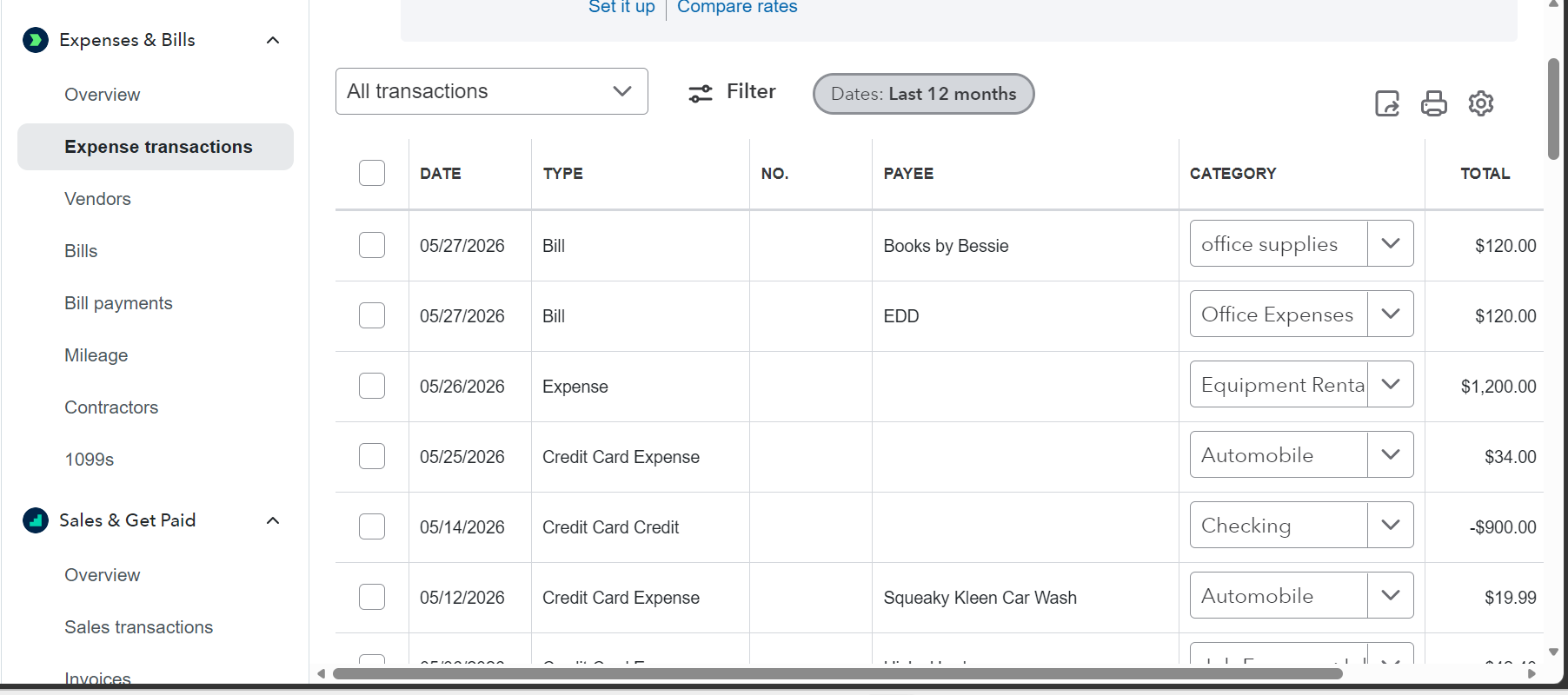Open the All transactions dropdown
The width and height of the screenshot is (1568, 695).
(492, 91)
